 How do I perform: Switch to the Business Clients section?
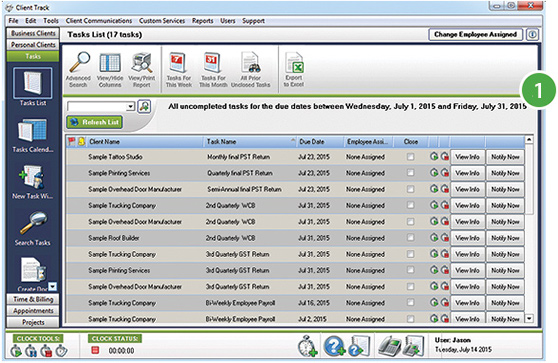[x=33, y=33]
